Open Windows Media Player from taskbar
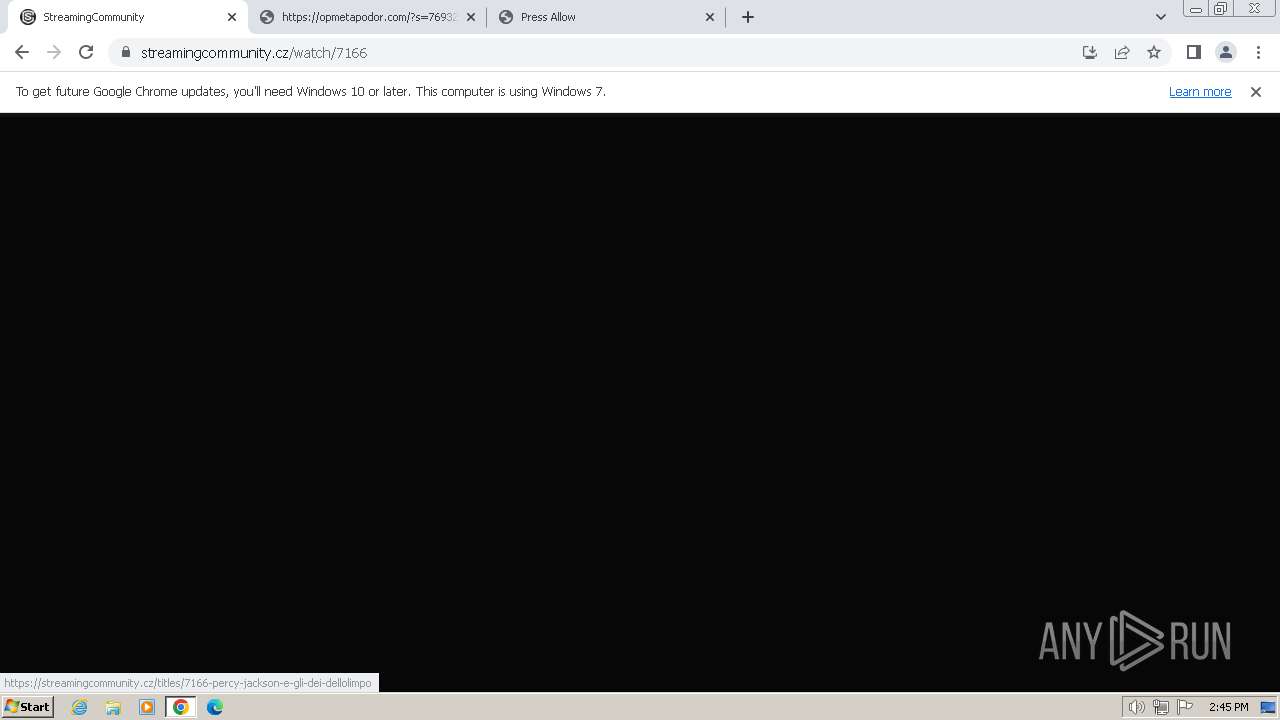Image resolution: width=1280 pixels, height=720 pixels. click(x=147, y=707)
